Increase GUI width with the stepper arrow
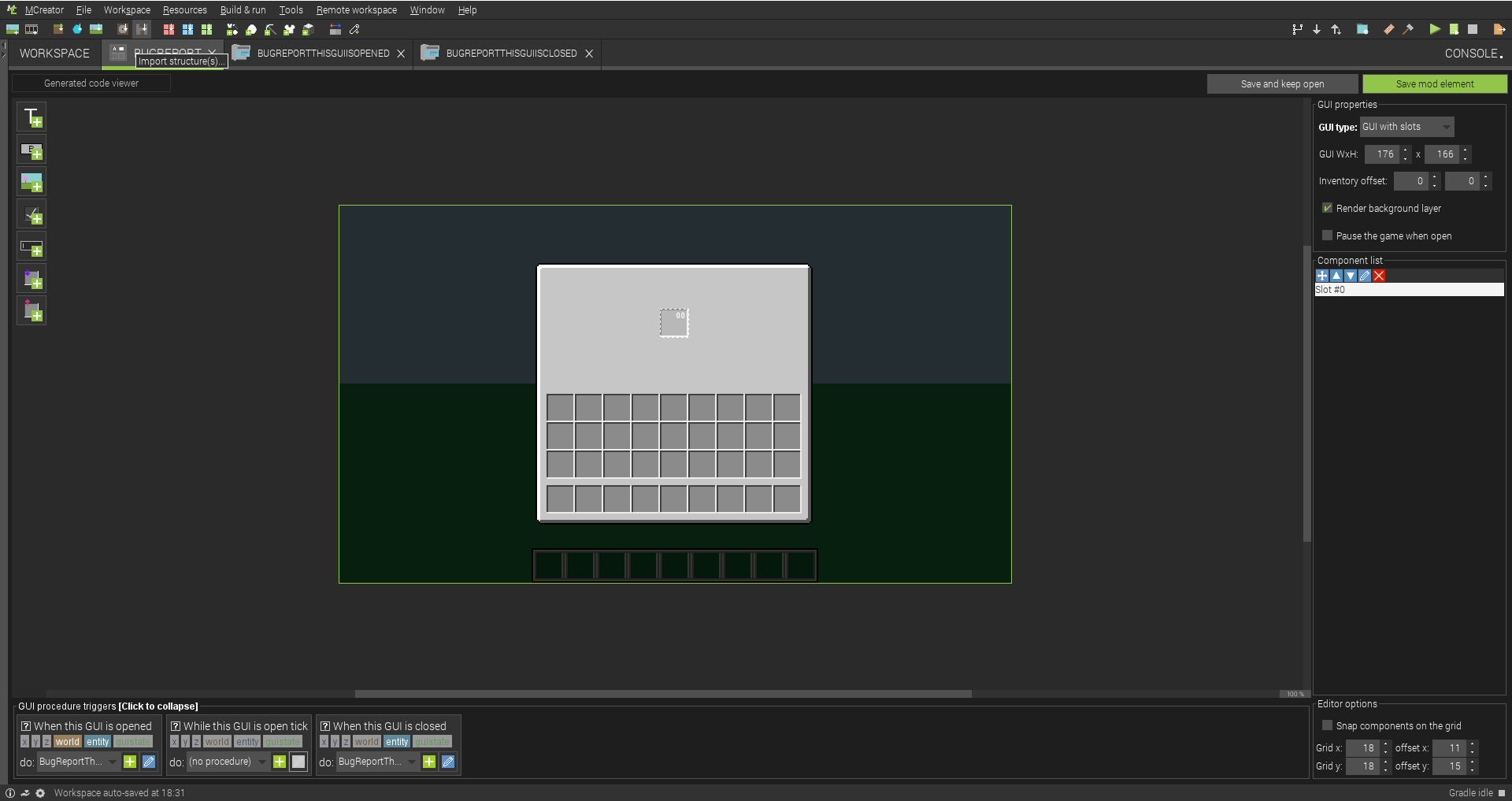 (x=1405, y=150)
